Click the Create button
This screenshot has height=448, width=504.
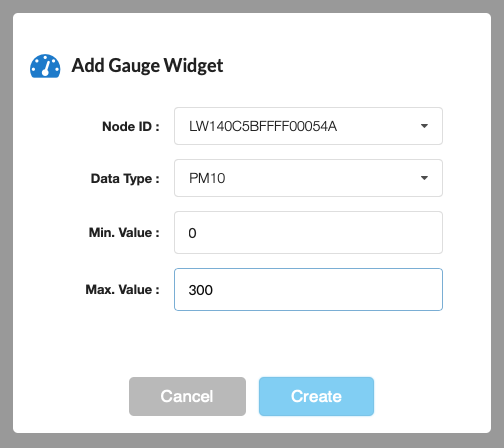(x=316, y=396)
